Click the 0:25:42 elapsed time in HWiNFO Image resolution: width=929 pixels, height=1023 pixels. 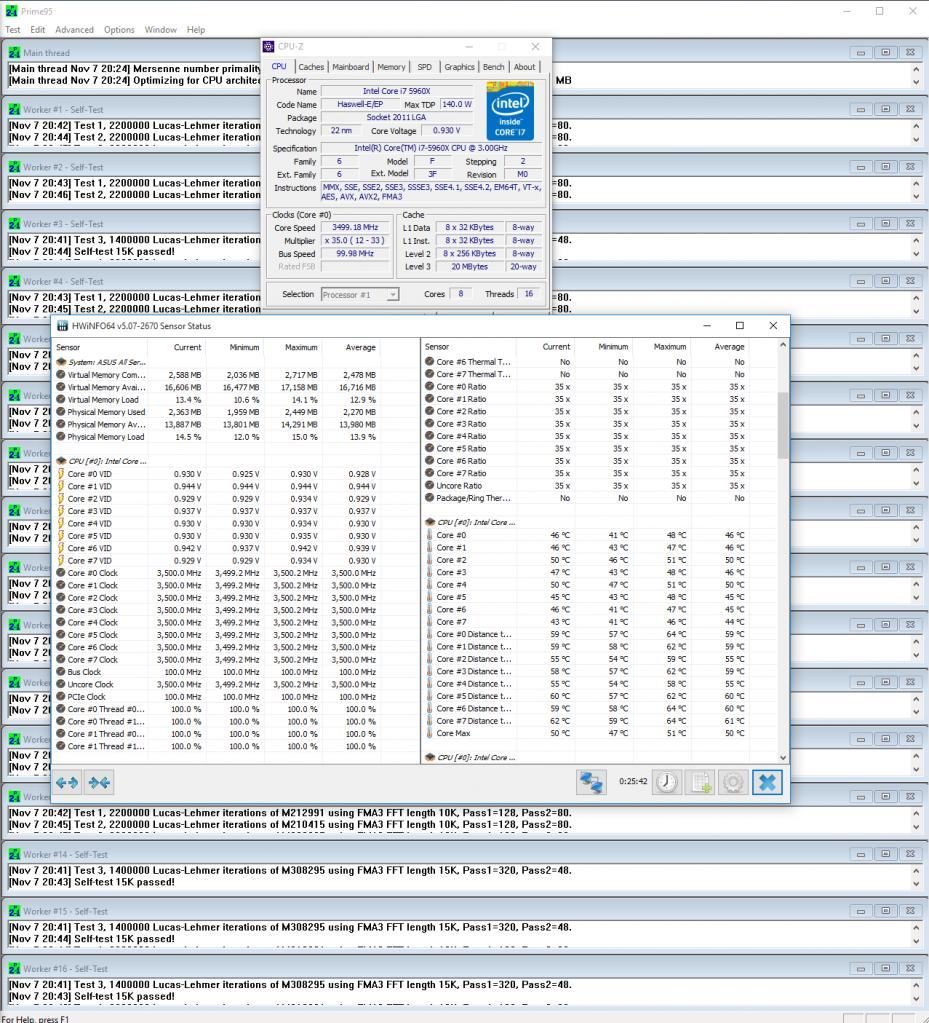coord(633,782)
